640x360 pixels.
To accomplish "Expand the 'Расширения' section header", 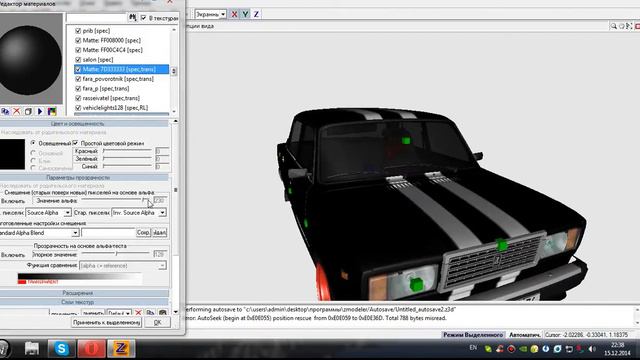I will 84,293.
